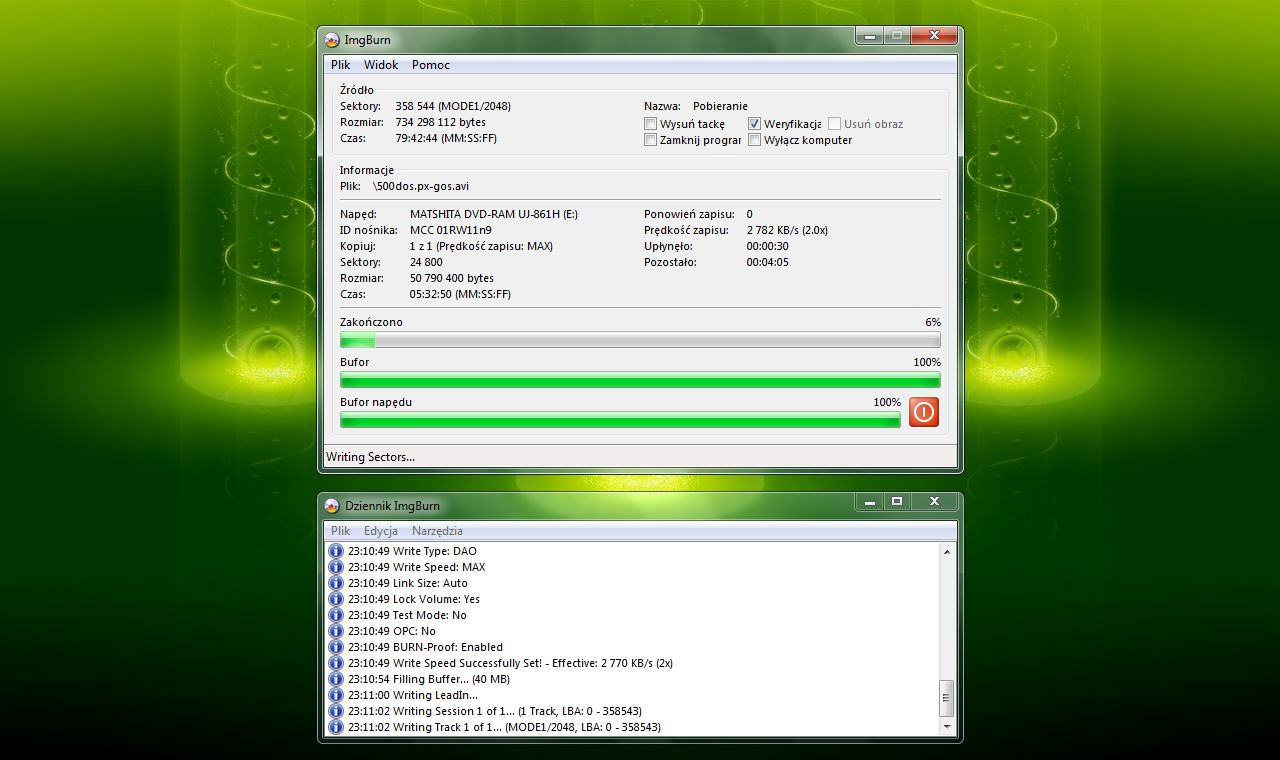Click the Dziennik ImgBurn title bar icon
The height and width of the screenshot is (760, 1280).
[333, 505]
